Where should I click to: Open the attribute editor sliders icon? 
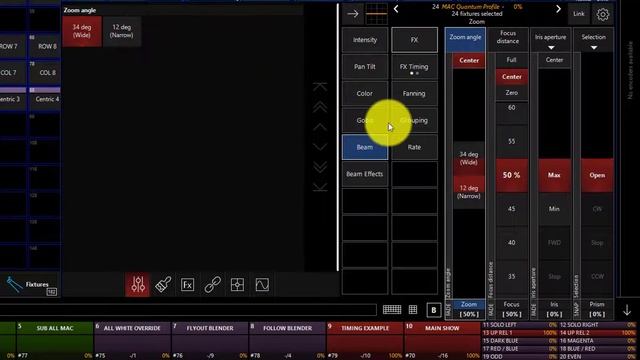click(138, 284)
